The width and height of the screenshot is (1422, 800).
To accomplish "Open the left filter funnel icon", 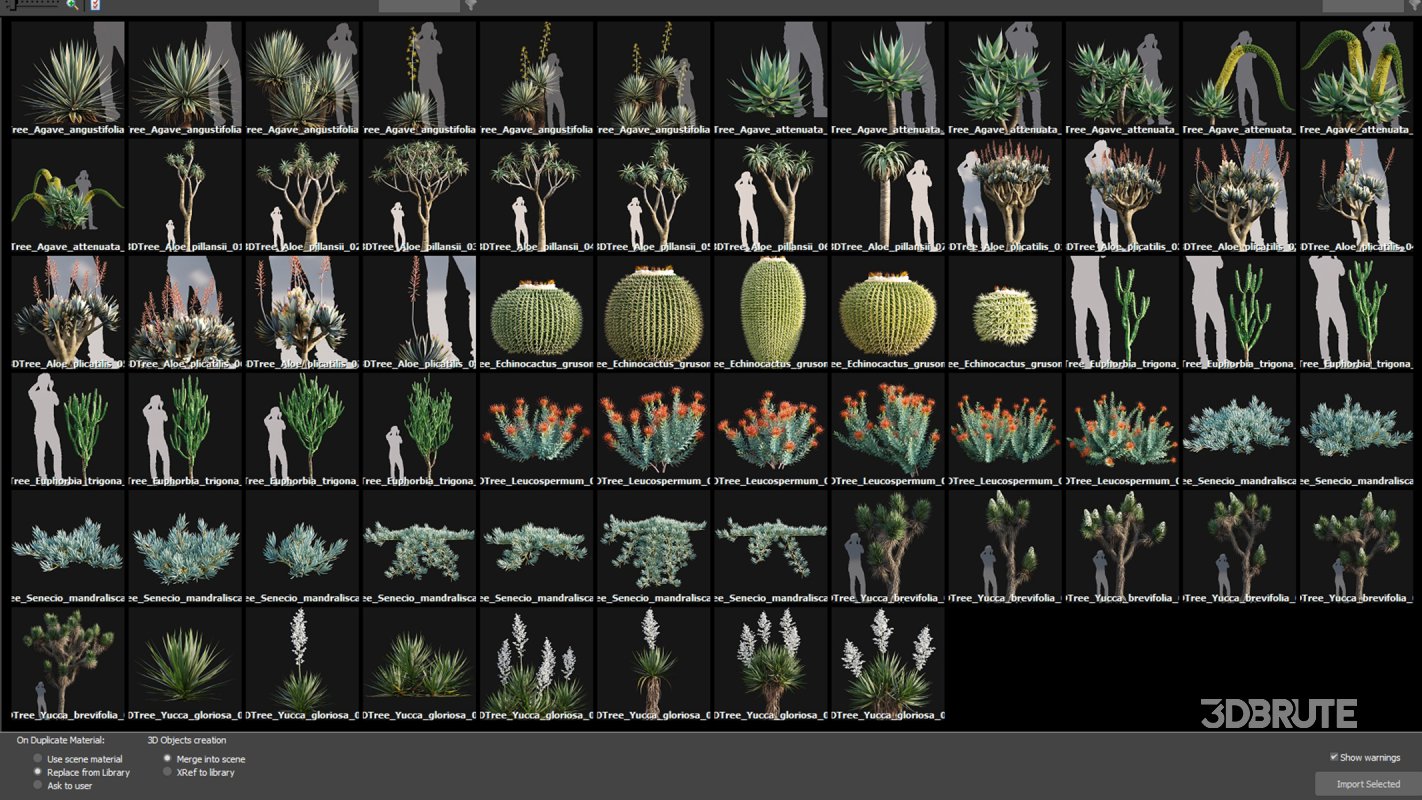I will point(470,6).
